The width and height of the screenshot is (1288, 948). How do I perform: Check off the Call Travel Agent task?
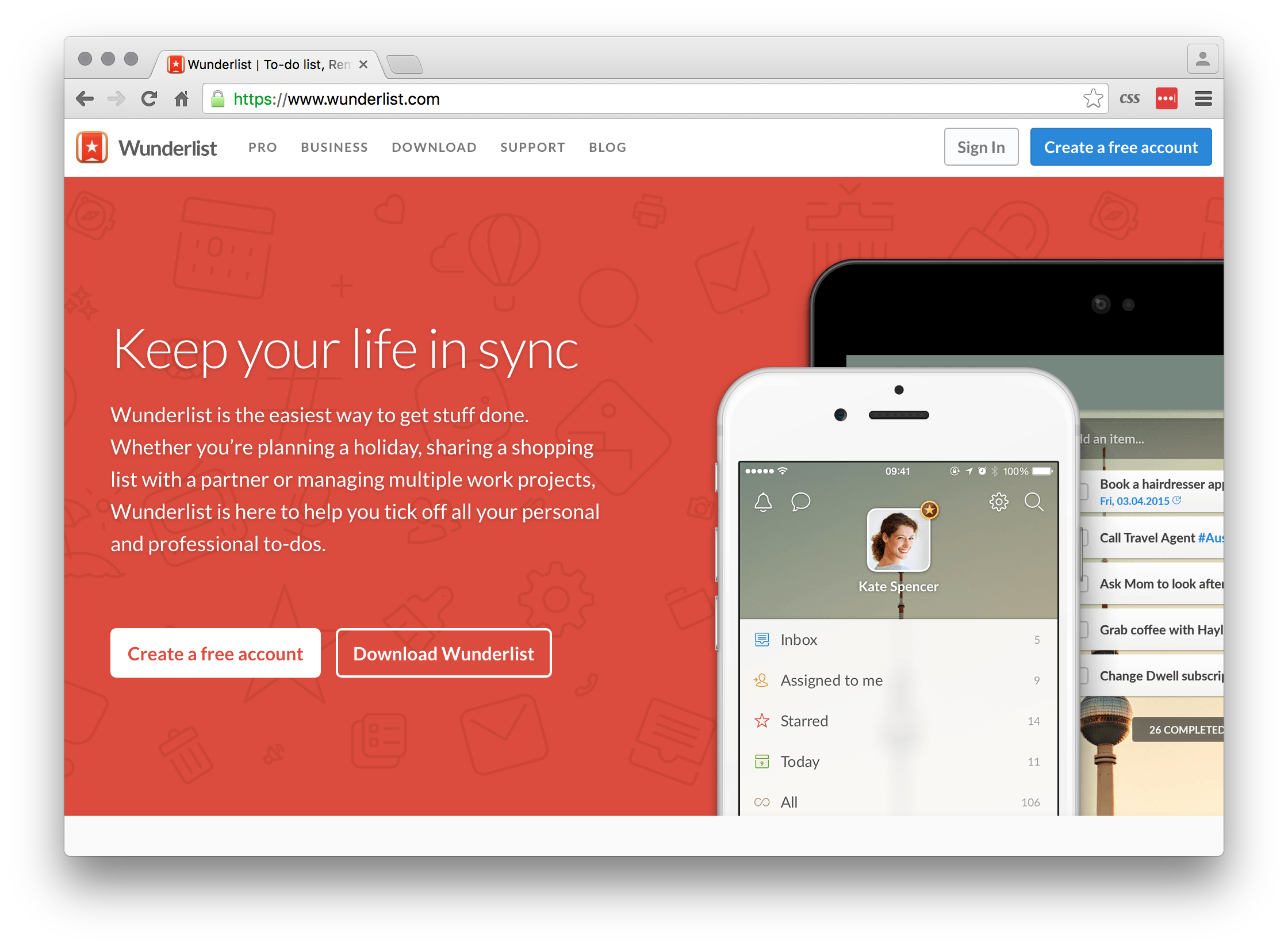1084,538
